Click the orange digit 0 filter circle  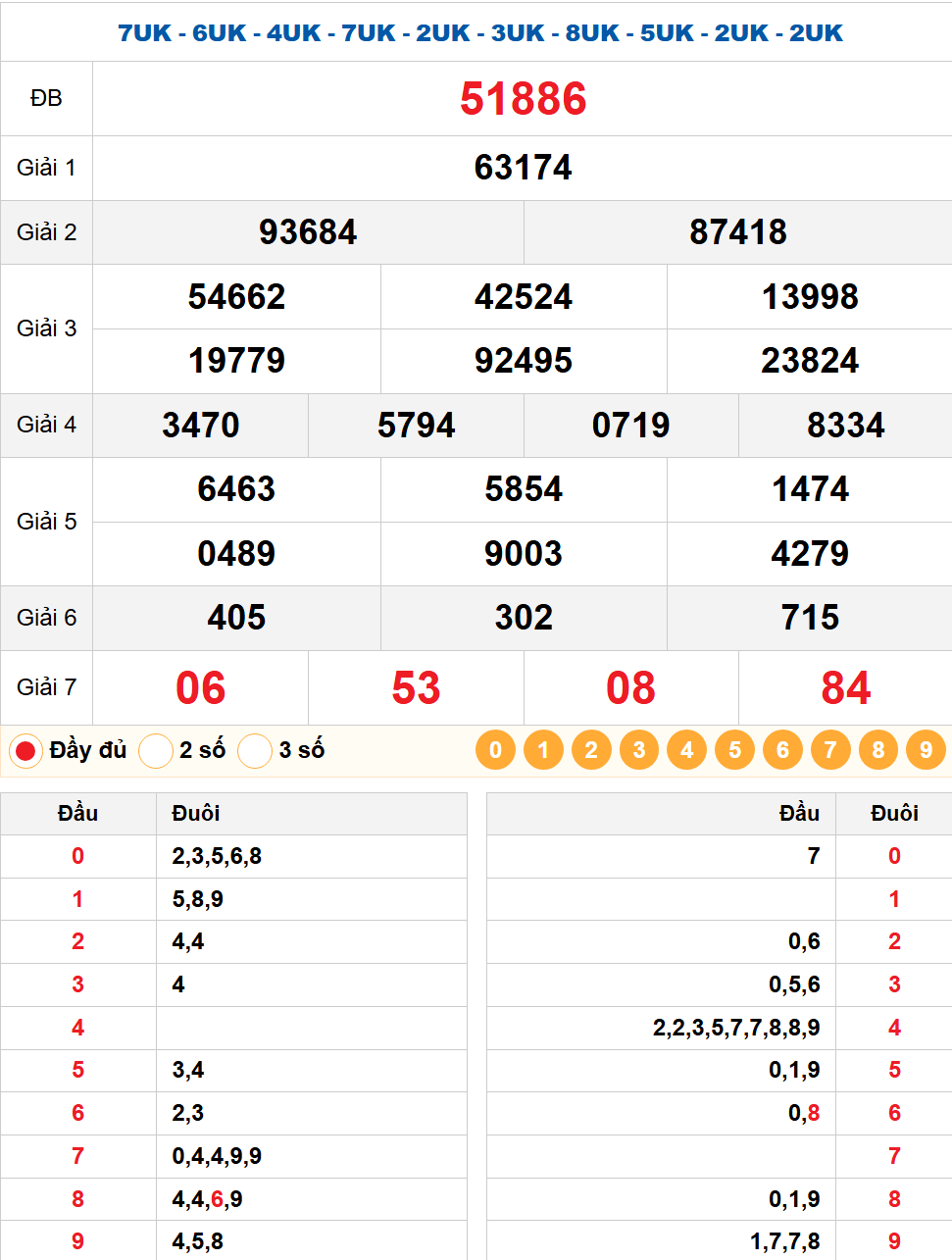click(x=495, y=750)
